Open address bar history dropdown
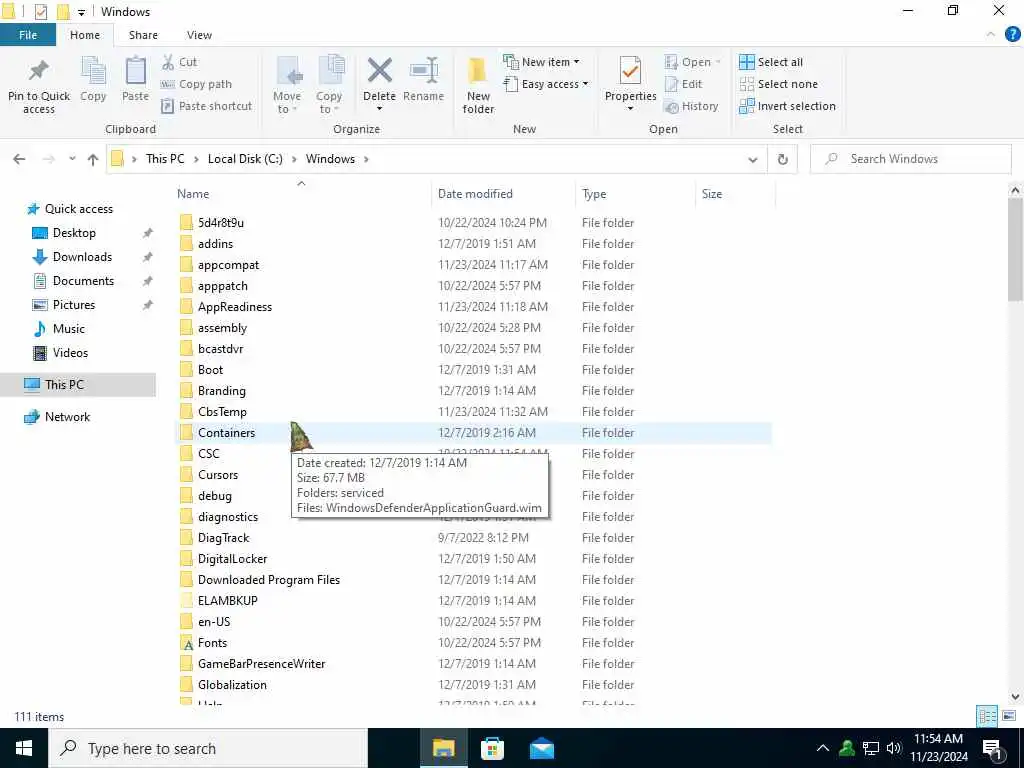 pos(753,159)
